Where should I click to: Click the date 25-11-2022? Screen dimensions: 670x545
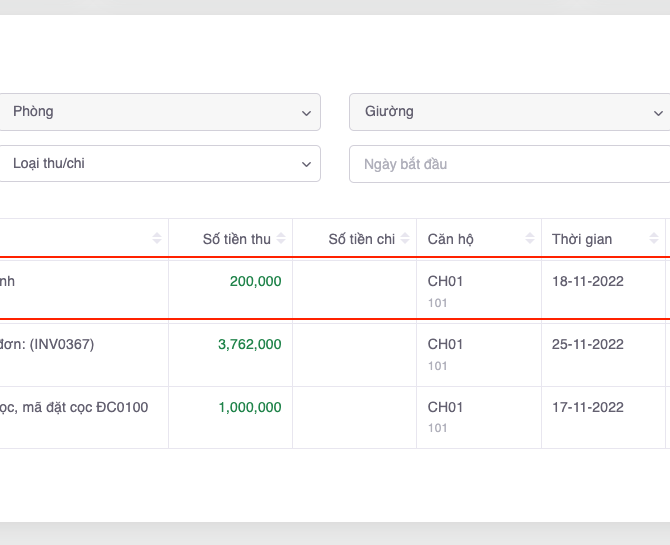pos(588,345)
